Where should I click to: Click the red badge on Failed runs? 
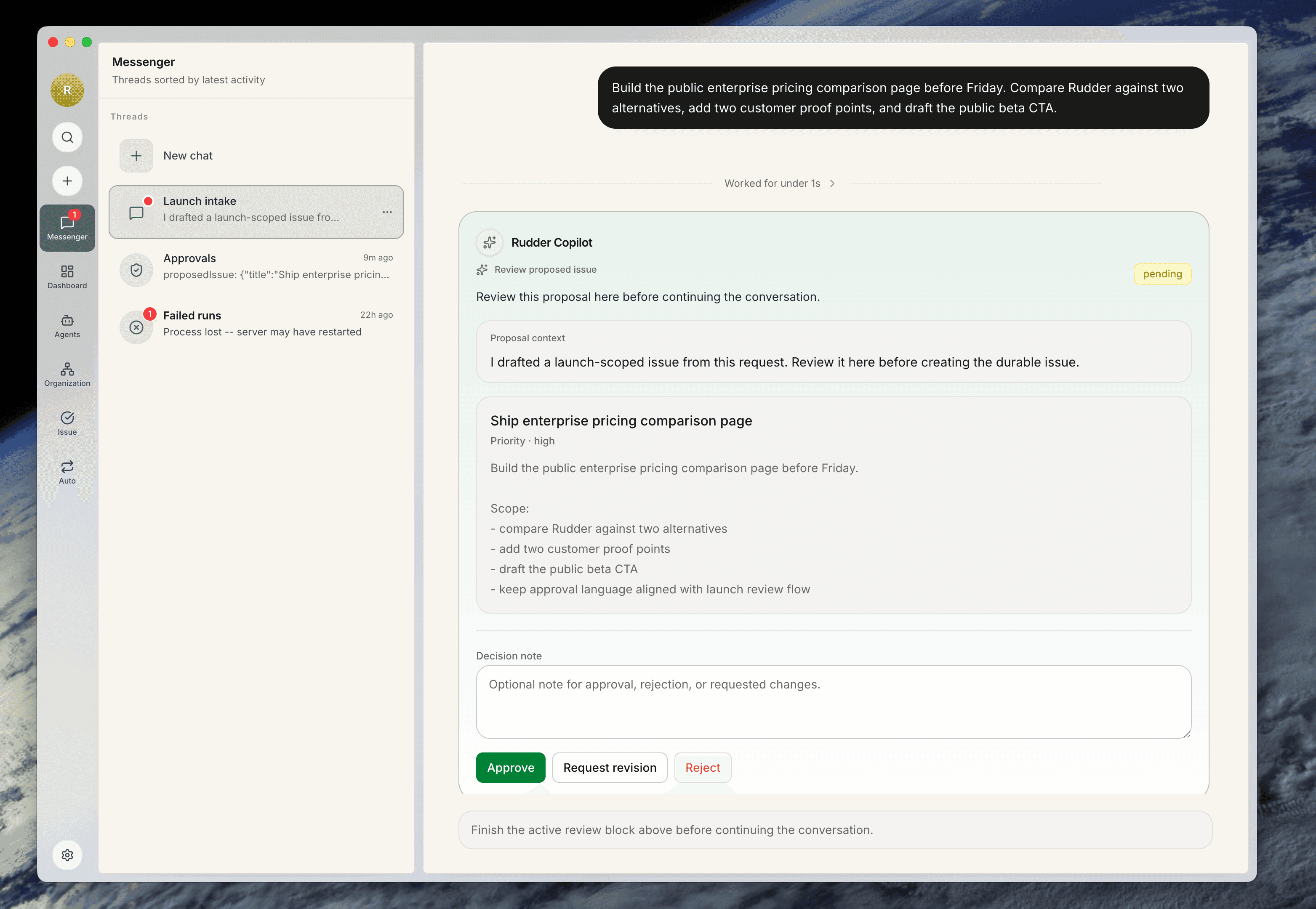[150, 314]
